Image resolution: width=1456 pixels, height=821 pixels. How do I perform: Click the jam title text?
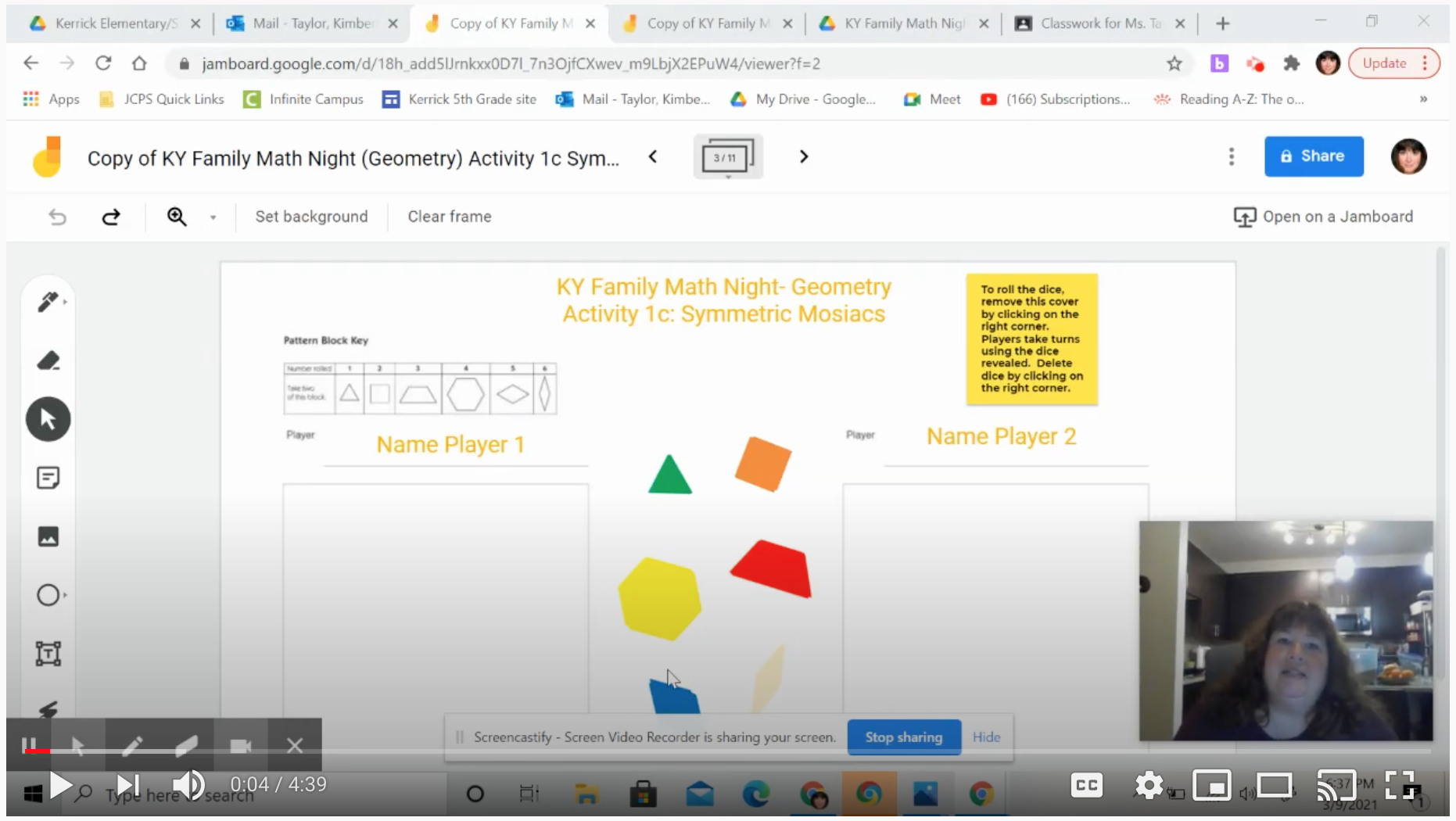[353, 159]
